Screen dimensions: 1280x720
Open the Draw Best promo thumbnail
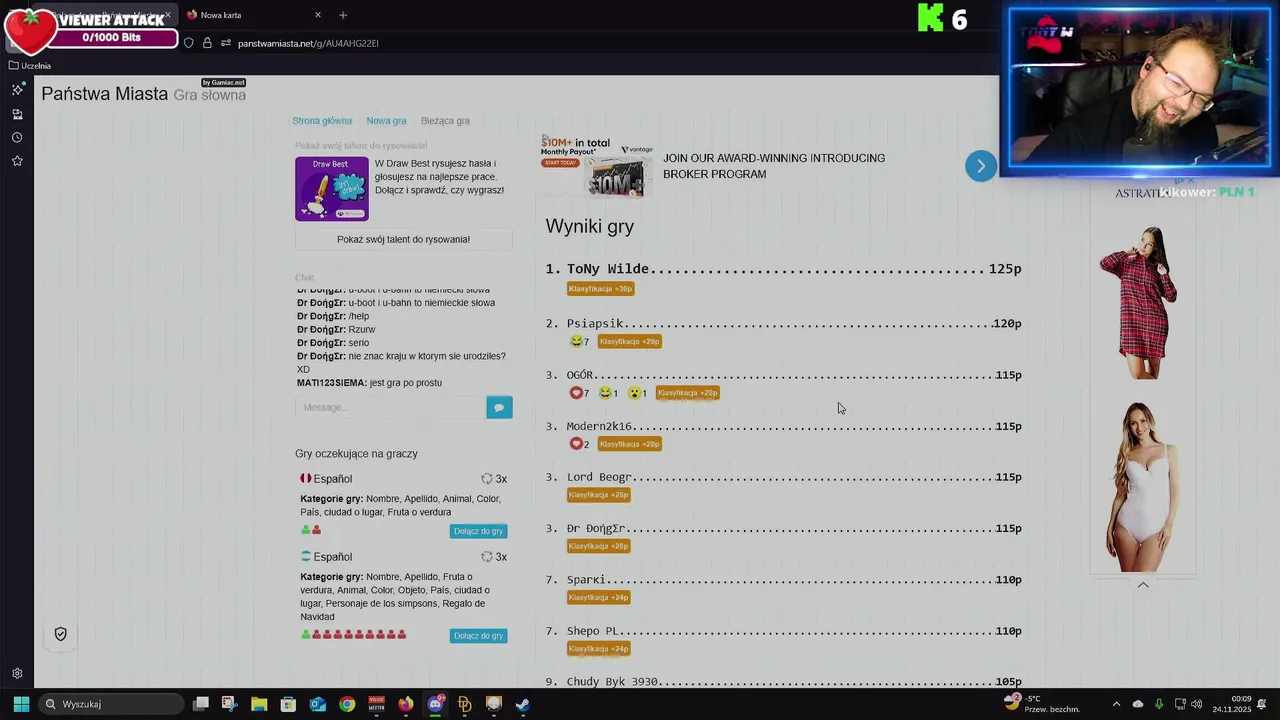click(x=331, y=188)
